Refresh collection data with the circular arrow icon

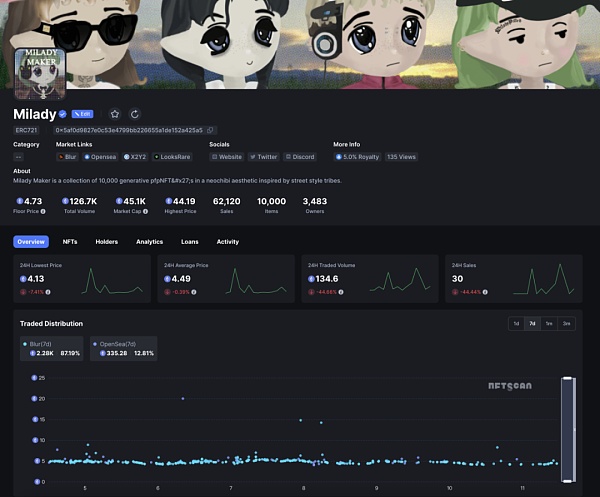coord(135,114)
